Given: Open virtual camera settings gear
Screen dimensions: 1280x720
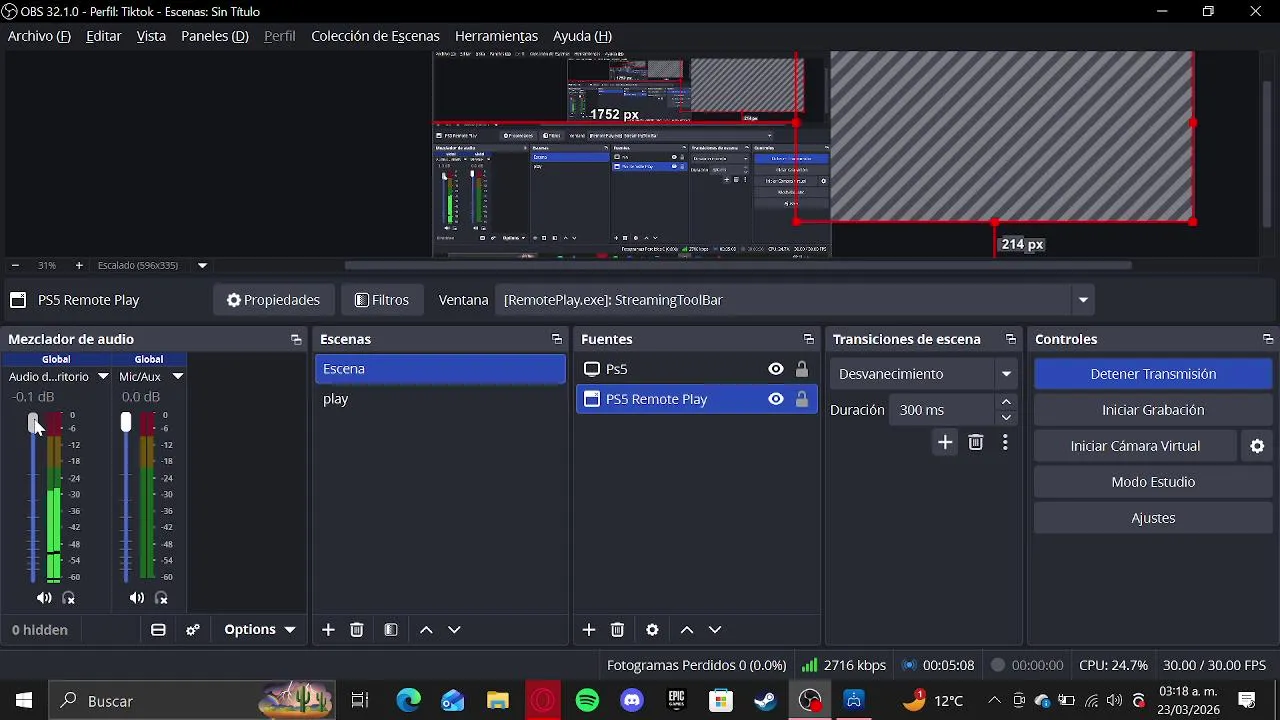Looking at the screenshot, I should (1258, 446).
